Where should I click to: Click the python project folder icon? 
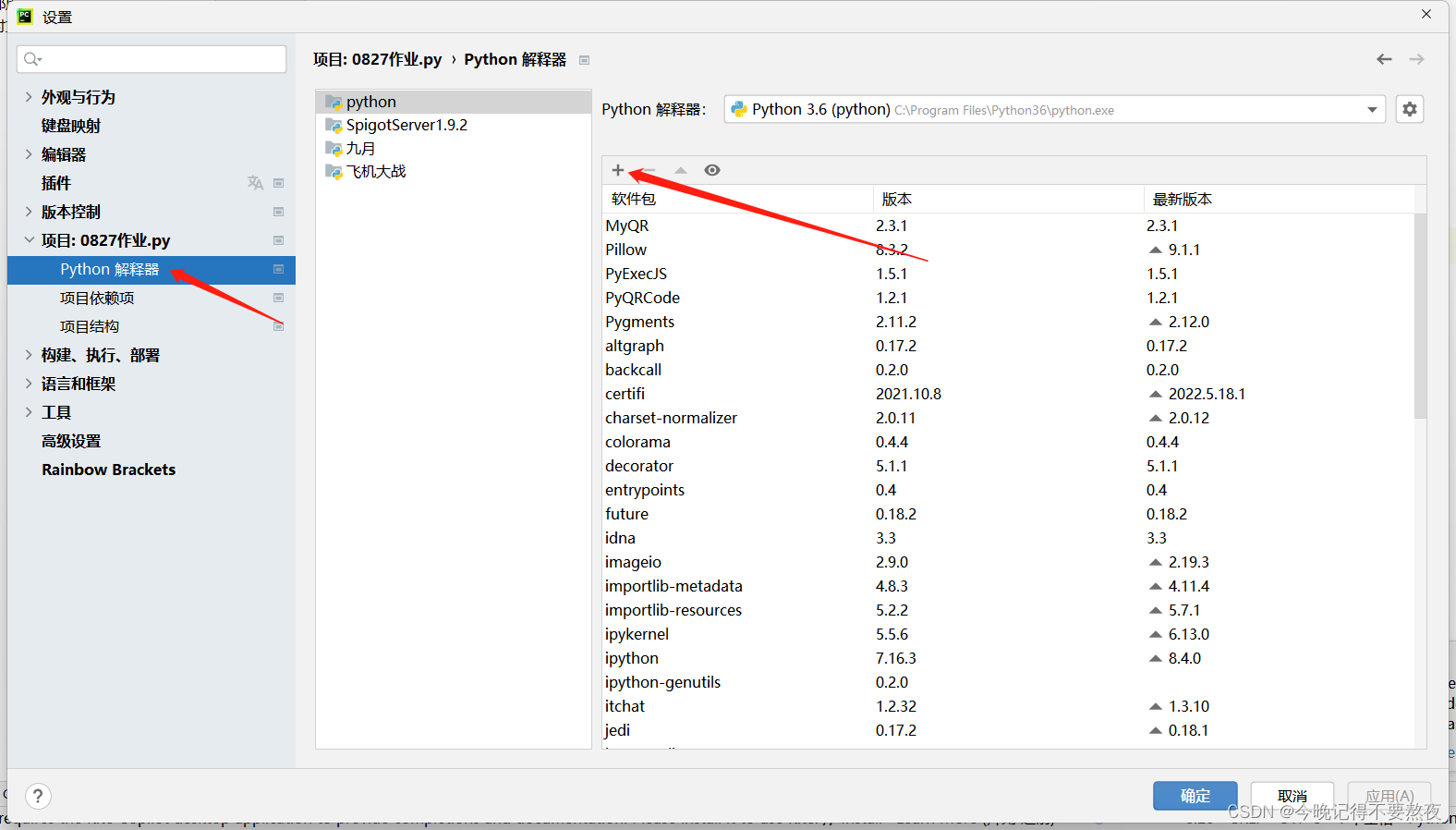coord(334,102)
